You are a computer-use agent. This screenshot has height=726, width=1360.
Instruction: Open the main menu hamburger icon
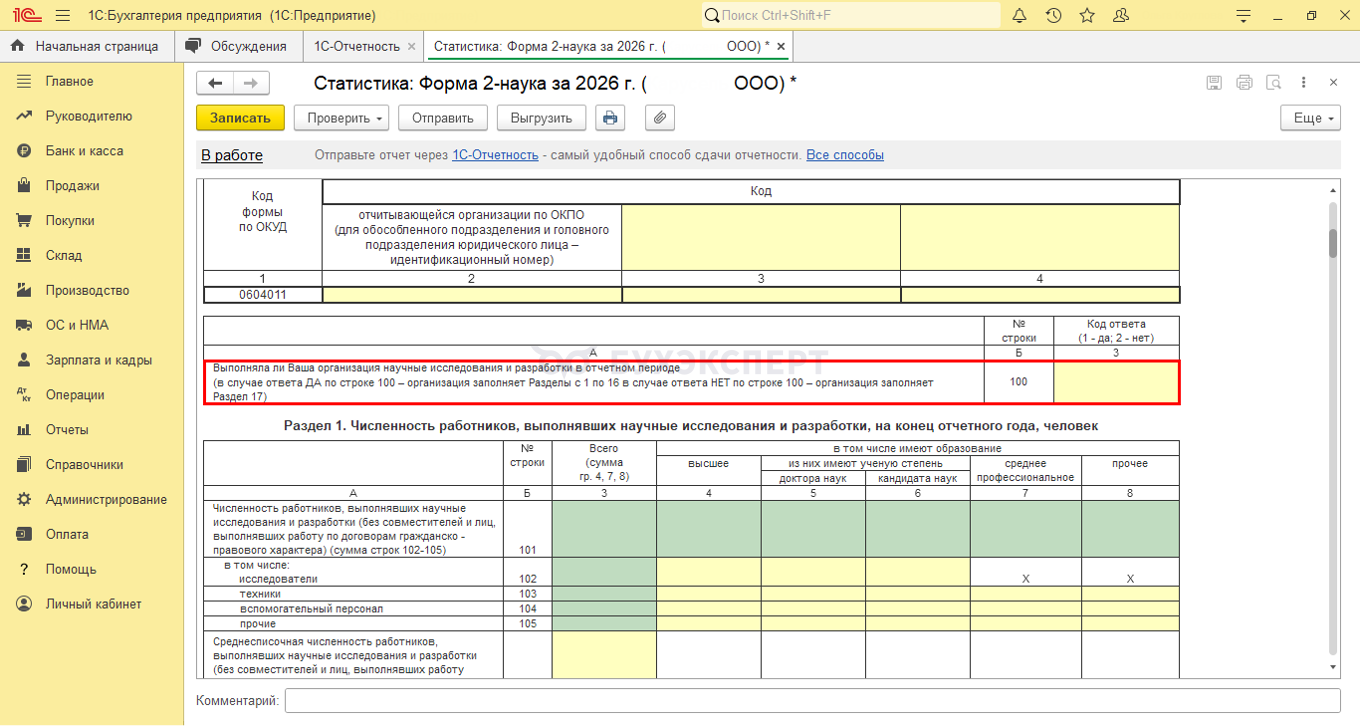62,16
